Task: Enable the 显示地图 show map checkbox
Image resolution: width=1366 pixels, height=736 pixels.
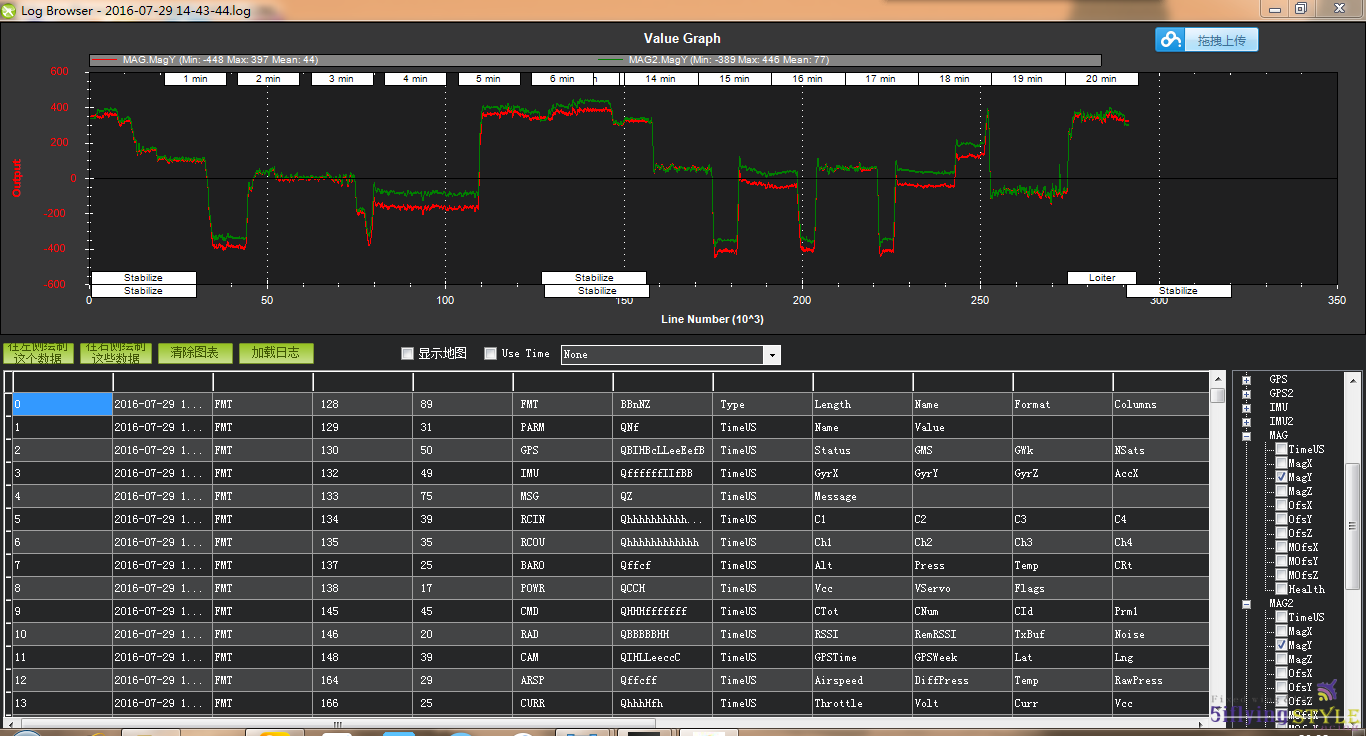Action: point(407,353)
